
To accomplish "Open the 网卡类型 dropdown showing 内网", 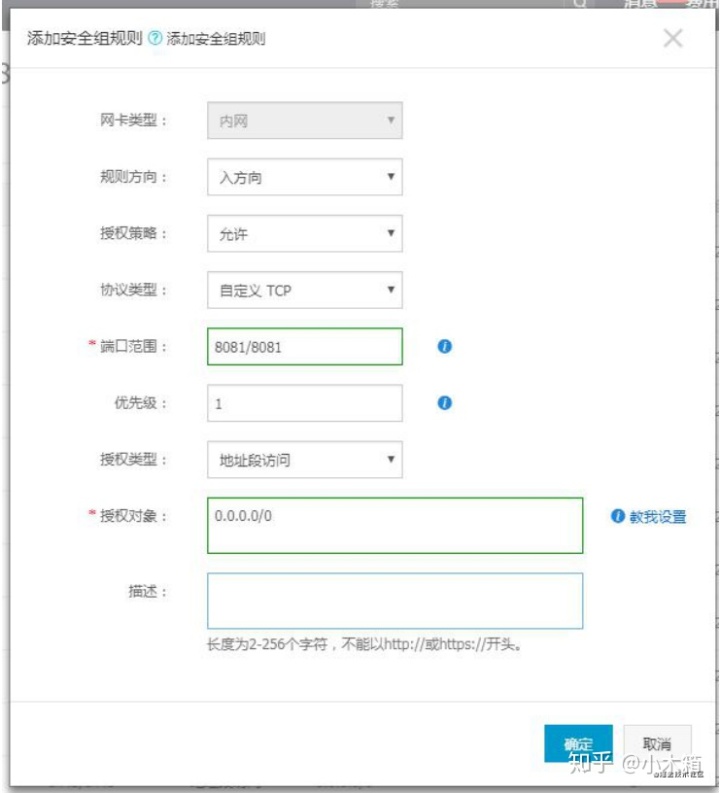I will [305, 120].
